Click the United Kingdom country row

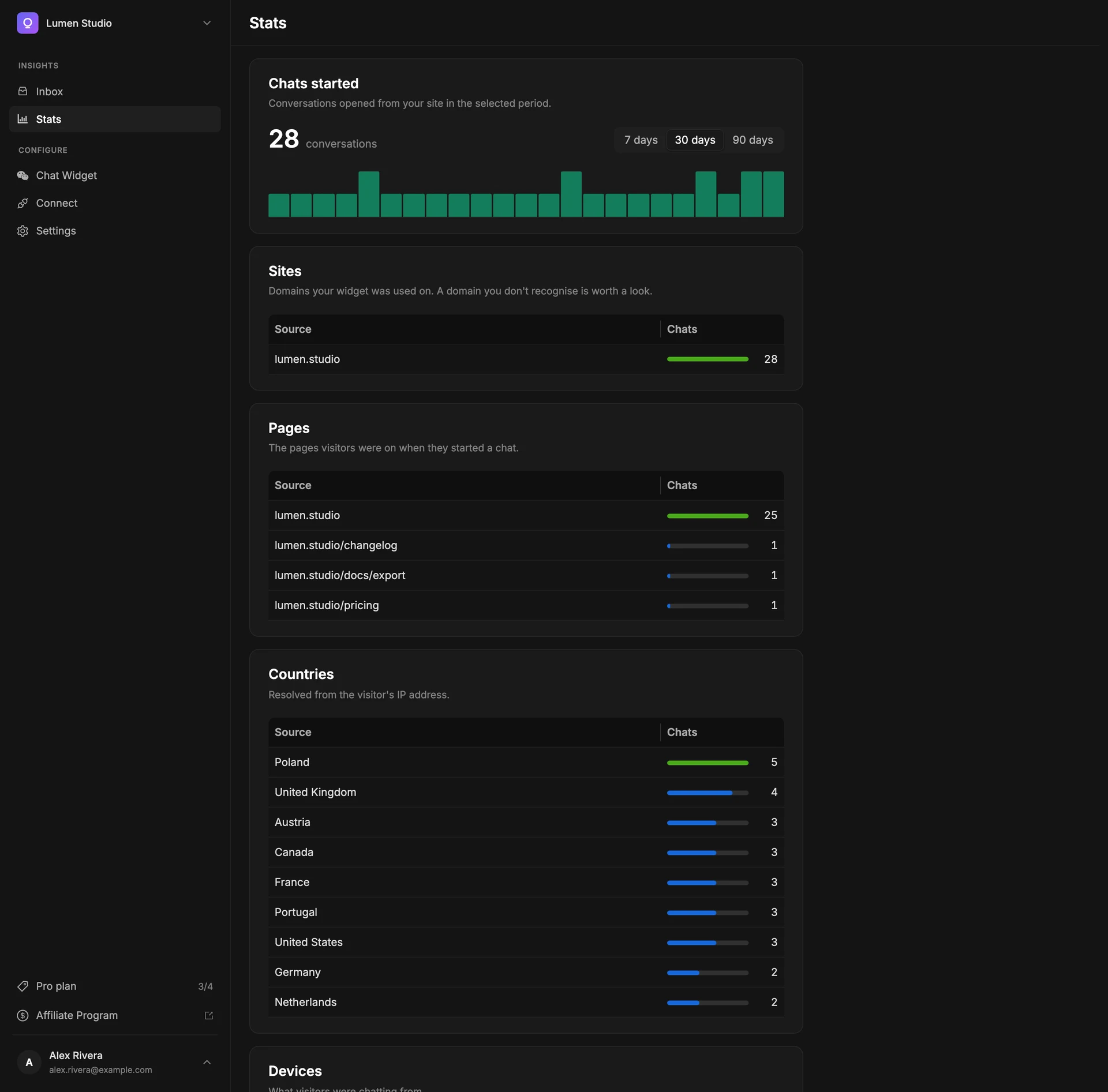pos(526,792)
